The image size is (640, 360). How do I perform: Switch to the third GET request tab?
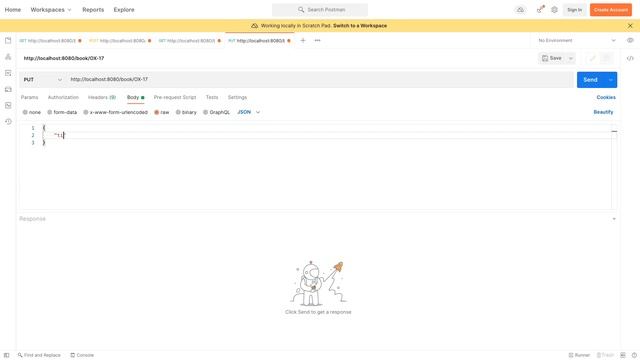tap(189, 41)
